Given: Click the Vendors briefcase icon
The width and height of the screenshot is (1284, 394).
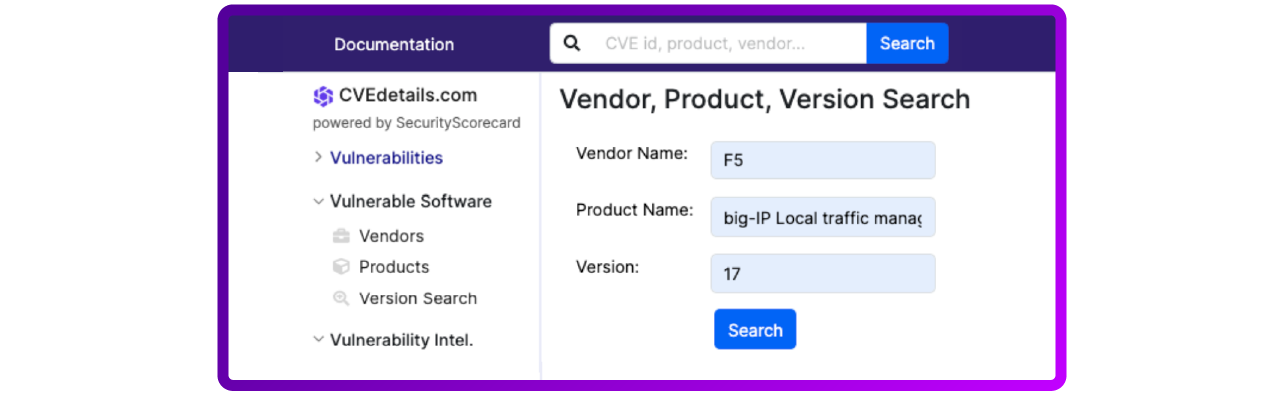Looking at the screenshot, I should coord(341,236).
